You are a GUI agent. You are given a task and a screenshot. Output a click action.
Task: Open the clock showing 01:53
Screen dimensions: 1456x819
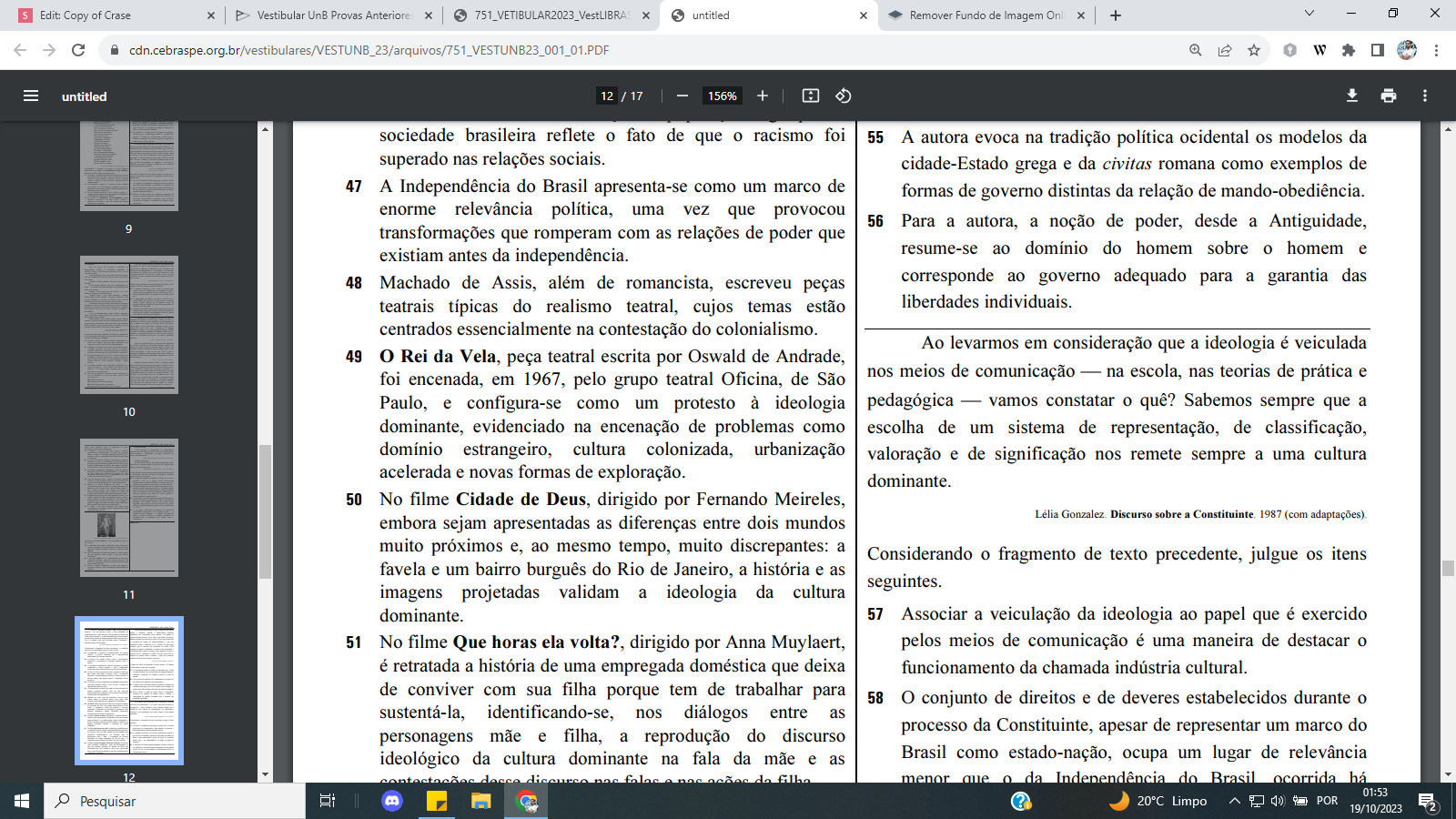pyautogui.click(x=1376, y=801)
